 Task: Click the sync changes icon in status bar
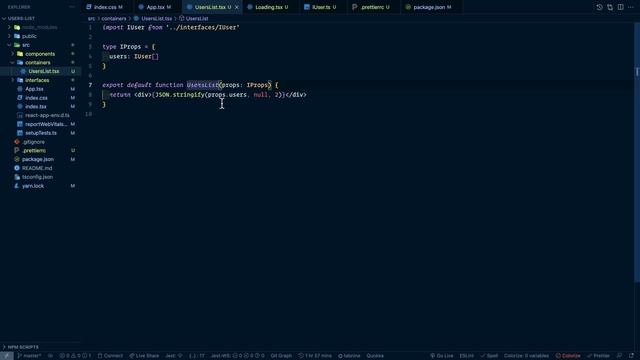pyautogui.click(x=51, y=356)
